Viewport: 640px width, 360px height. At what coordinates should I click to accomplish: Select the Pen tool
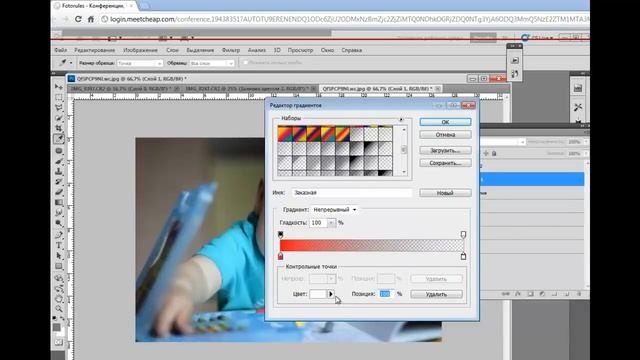pos(59,235)
